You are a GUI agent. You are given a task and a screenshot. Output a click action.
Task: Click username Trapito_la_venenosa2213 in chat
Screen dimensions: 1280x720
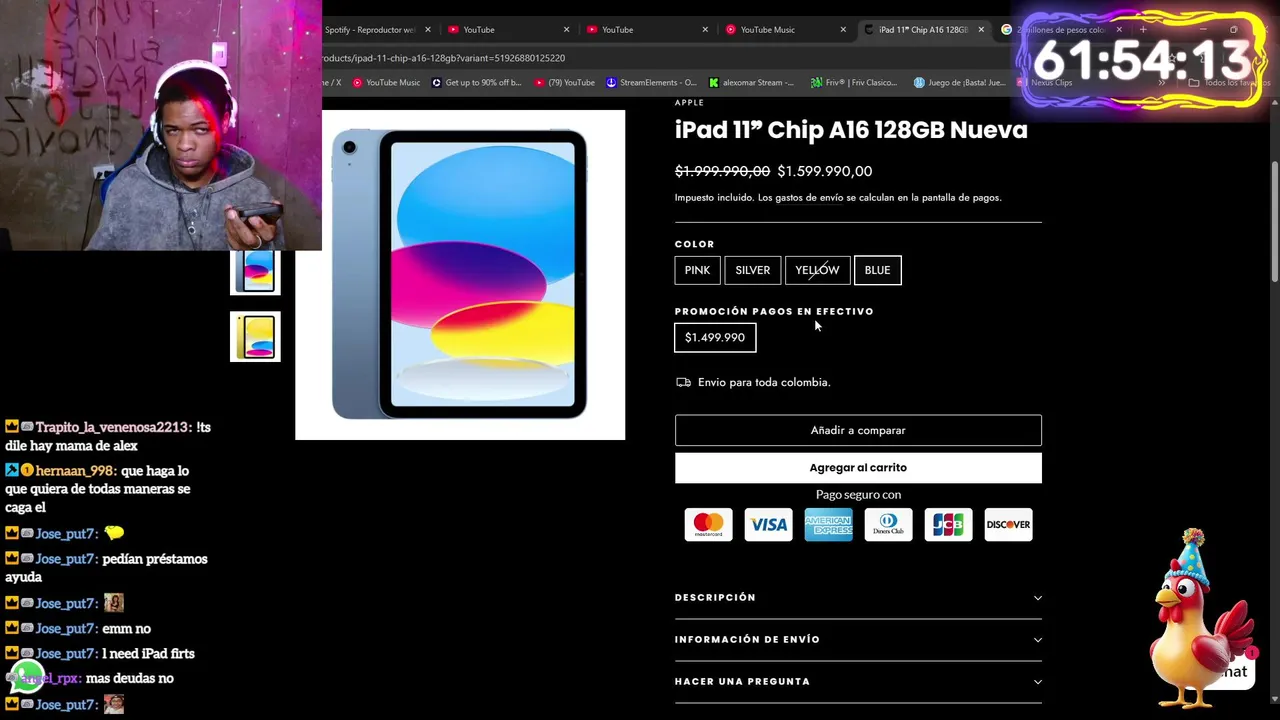(x=113, y=427)
